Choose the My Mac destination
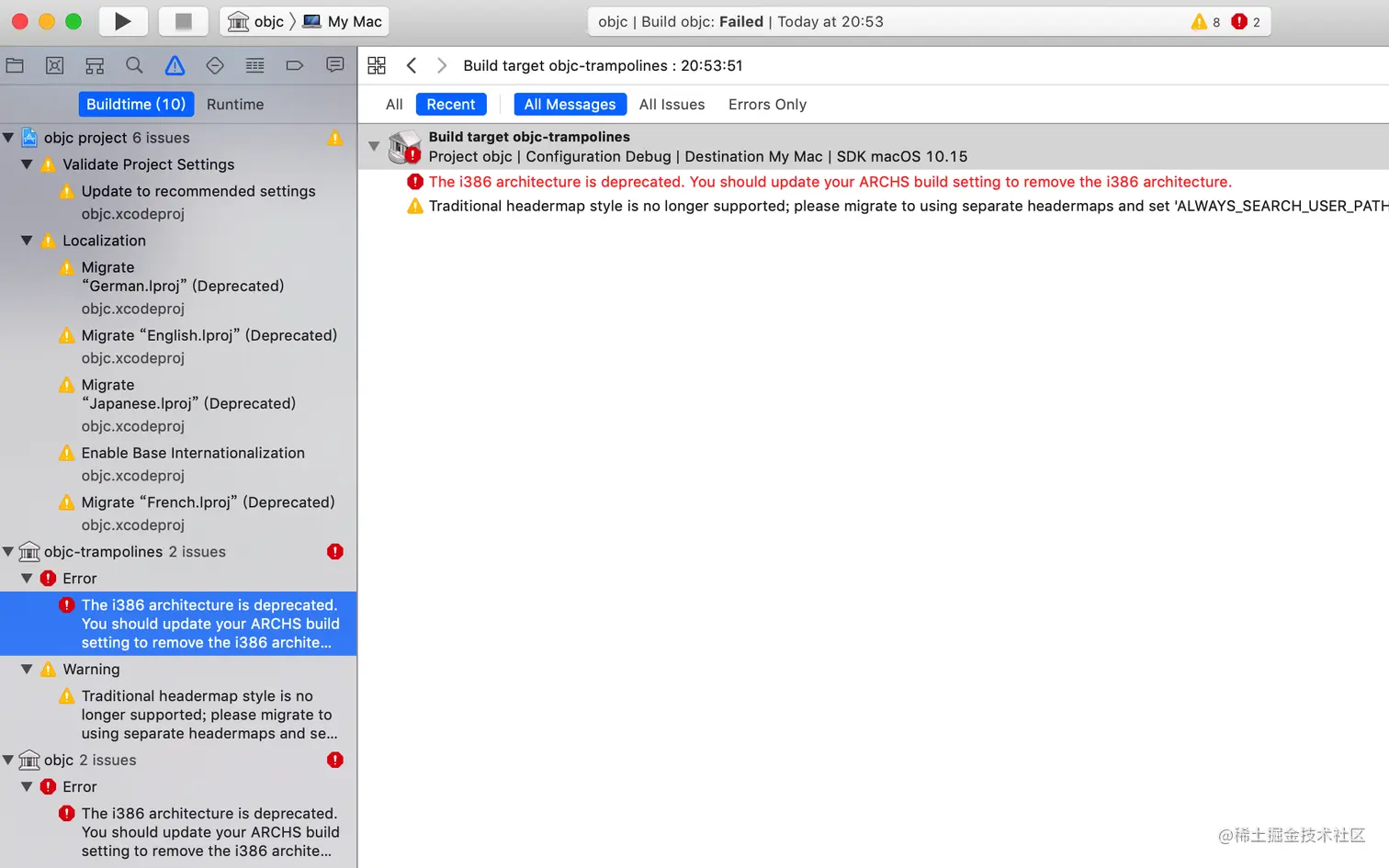The height and width of the screenshot is (868, 1389). (x=343, y=21)
